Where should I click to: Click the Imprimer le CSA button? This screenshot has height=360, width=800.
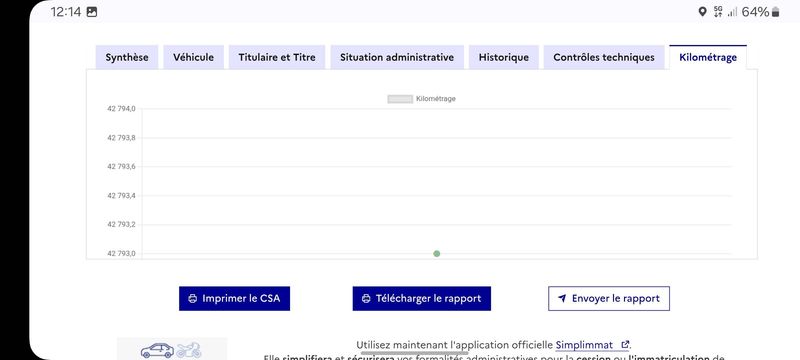coord(234,298)
